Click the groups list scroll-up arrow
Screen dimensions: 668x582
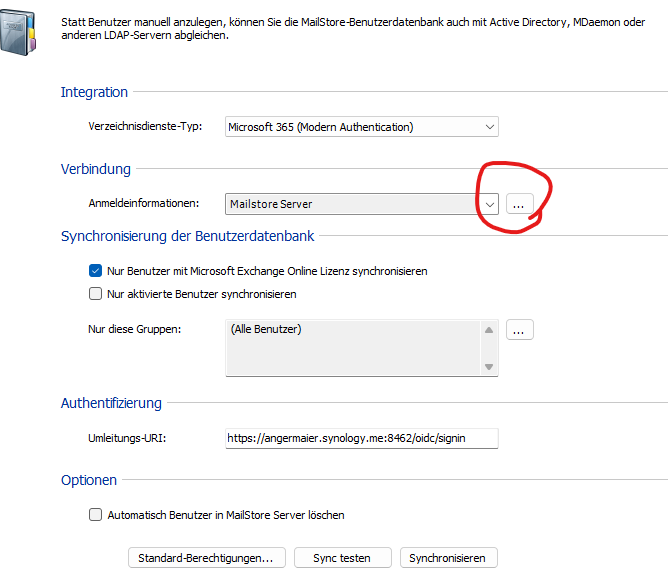489,330
